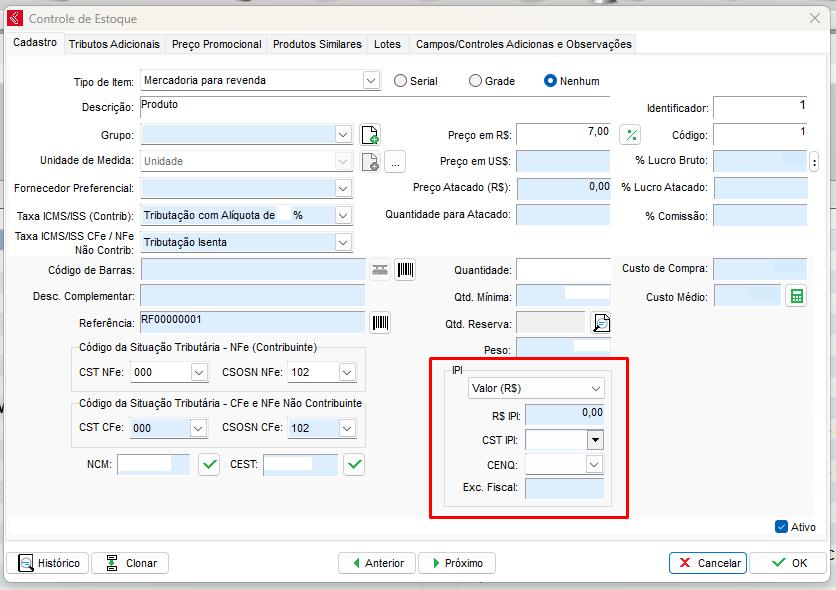Image resolution: width=836 pixels, height=590 pixels.
Task: Click the Desc. Complementar field
Action: point(253,296)
